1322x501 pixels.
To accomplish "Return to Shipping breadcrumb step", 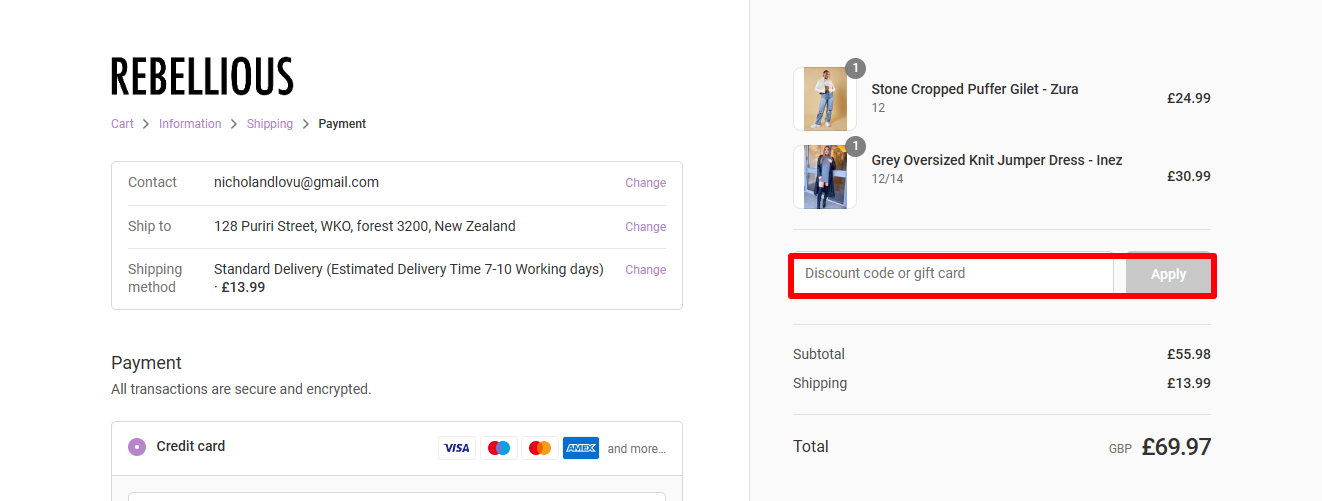I will 270,124.
